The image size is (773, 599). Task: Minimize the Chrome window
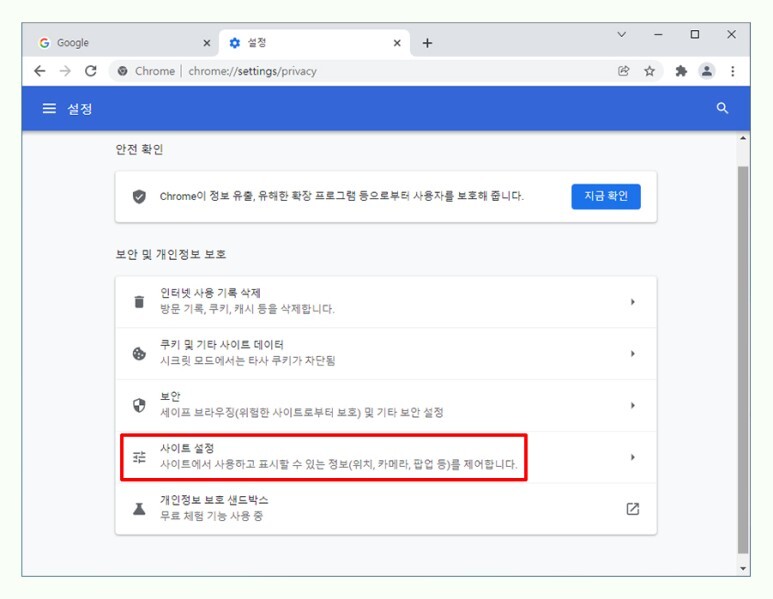pos(658,35)
